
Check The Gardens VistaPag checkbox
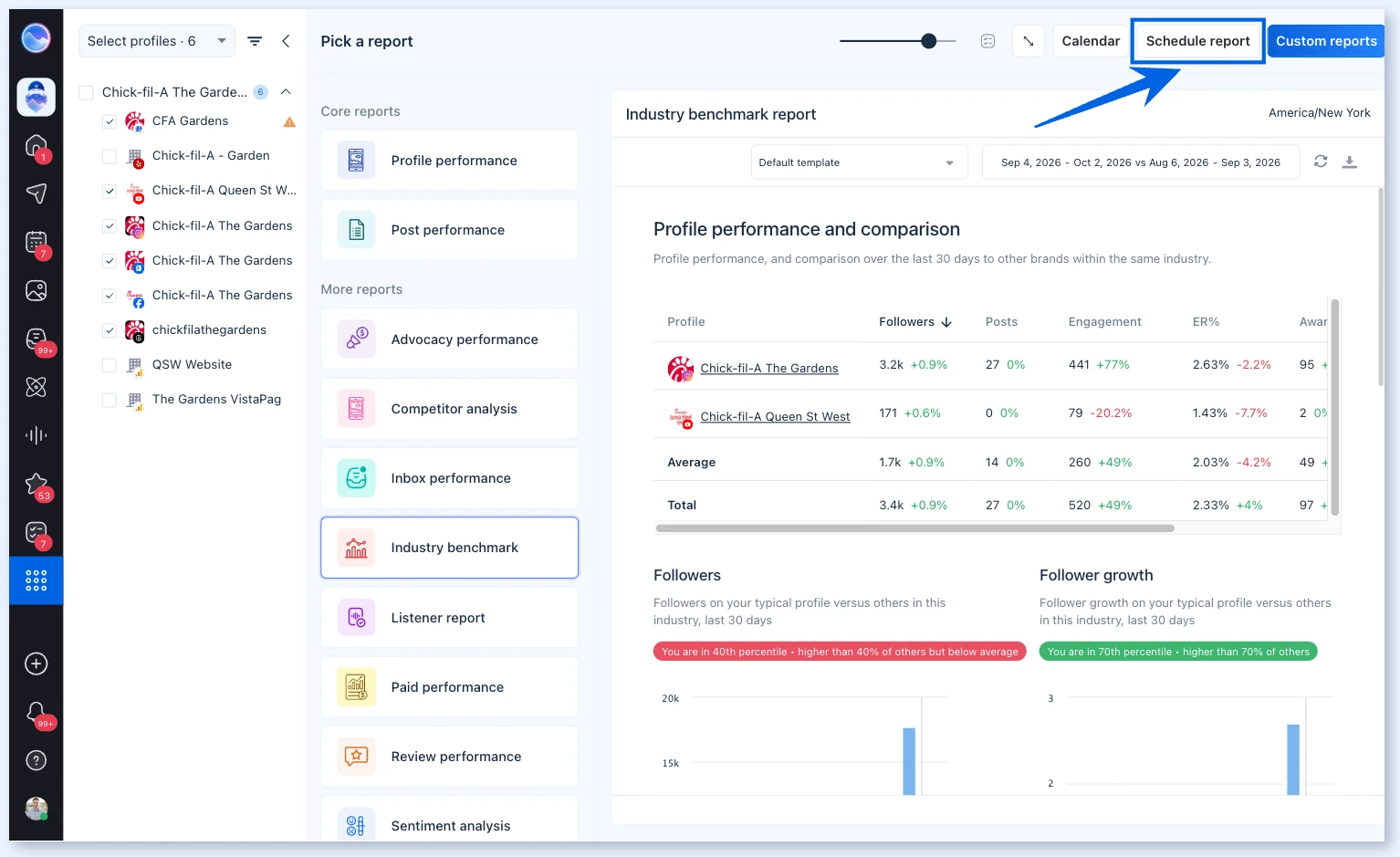click(x=110, y=400)
